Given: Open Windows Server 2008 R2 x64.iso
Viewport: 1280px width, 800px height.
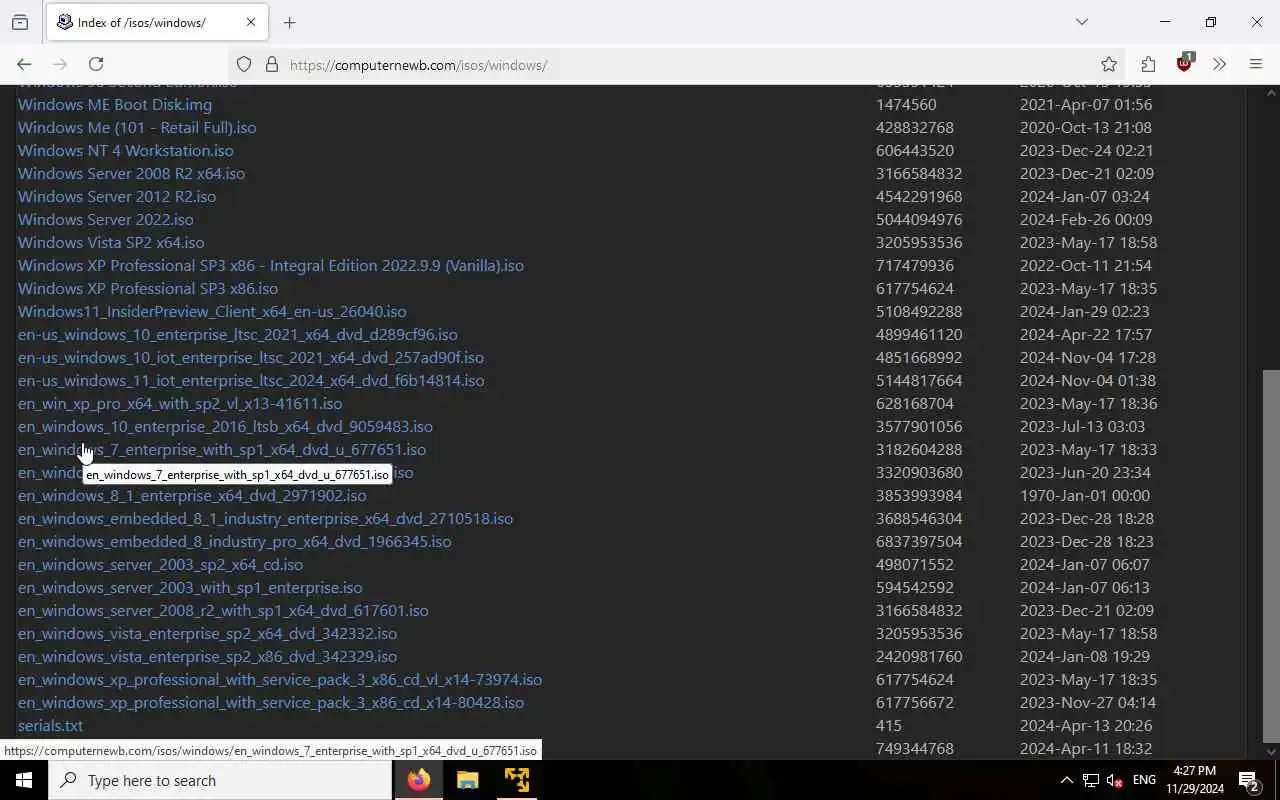Looking at the screenshot, I should click(131, 173).
